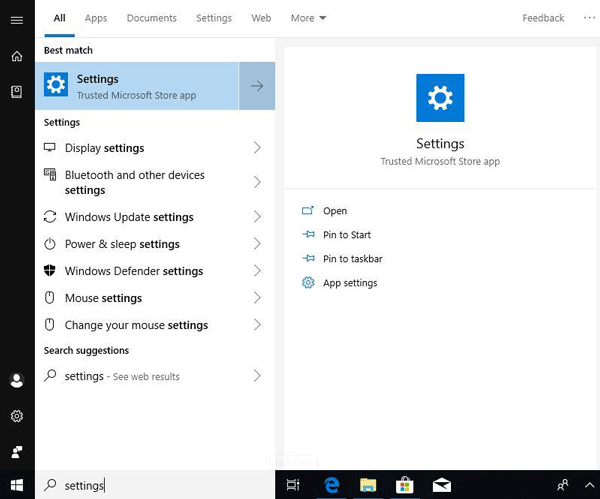Click the search box containing settings
Screen dimensions: 600x499
click(x=155, y=485)
